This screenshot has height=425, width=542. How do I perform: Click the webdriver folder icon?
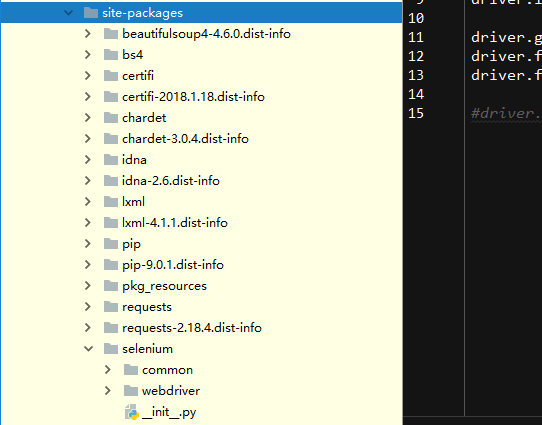tap(131, 391)
